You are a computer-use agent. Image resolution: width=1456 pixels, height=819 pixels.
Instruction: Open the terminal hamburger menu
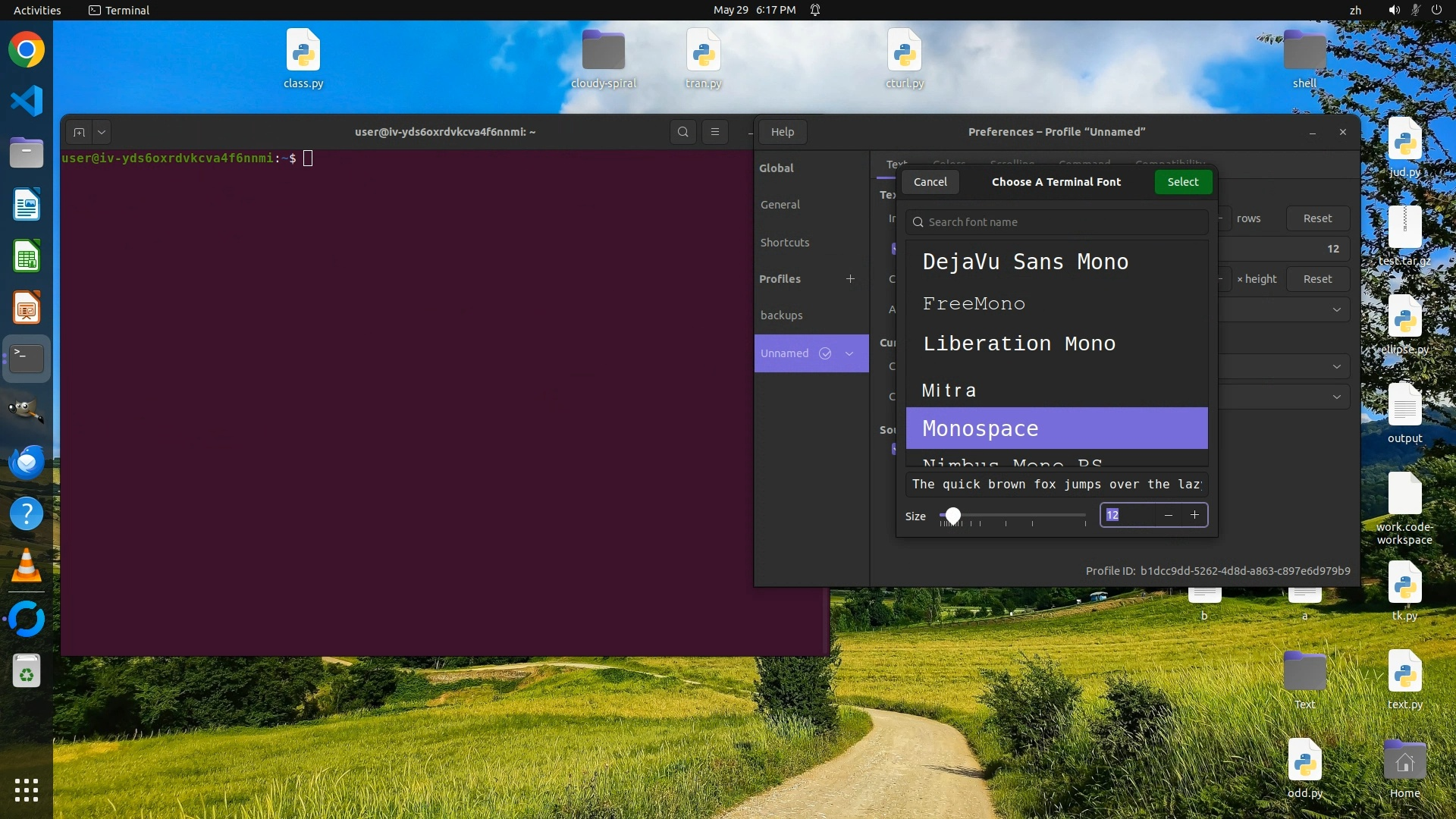pos(714,132)
